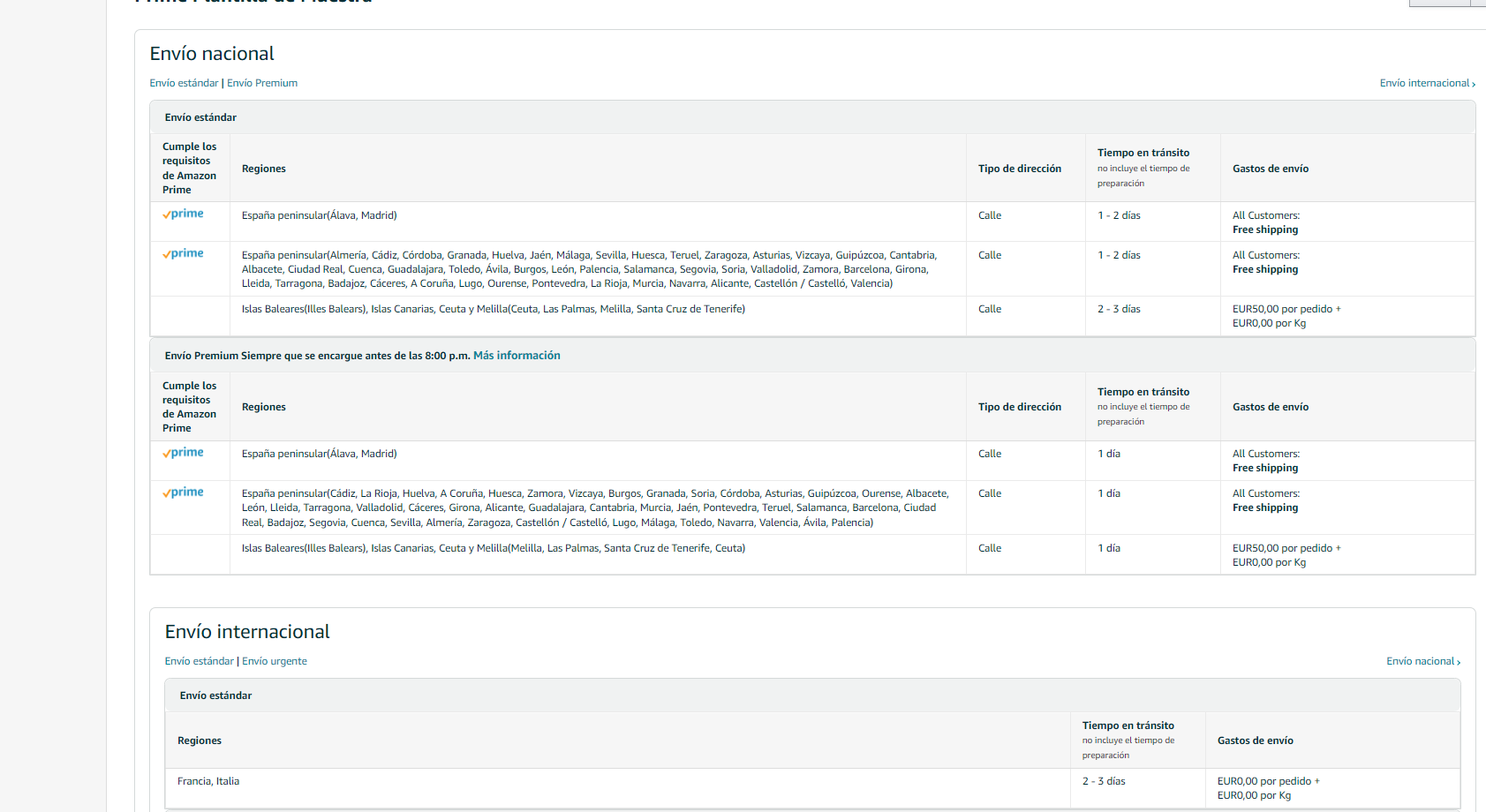Click the Prime badge beside standard shipping Almería, Cádiz regions
The width and height of the screenshot is (1486, 812).
(183, 254)
